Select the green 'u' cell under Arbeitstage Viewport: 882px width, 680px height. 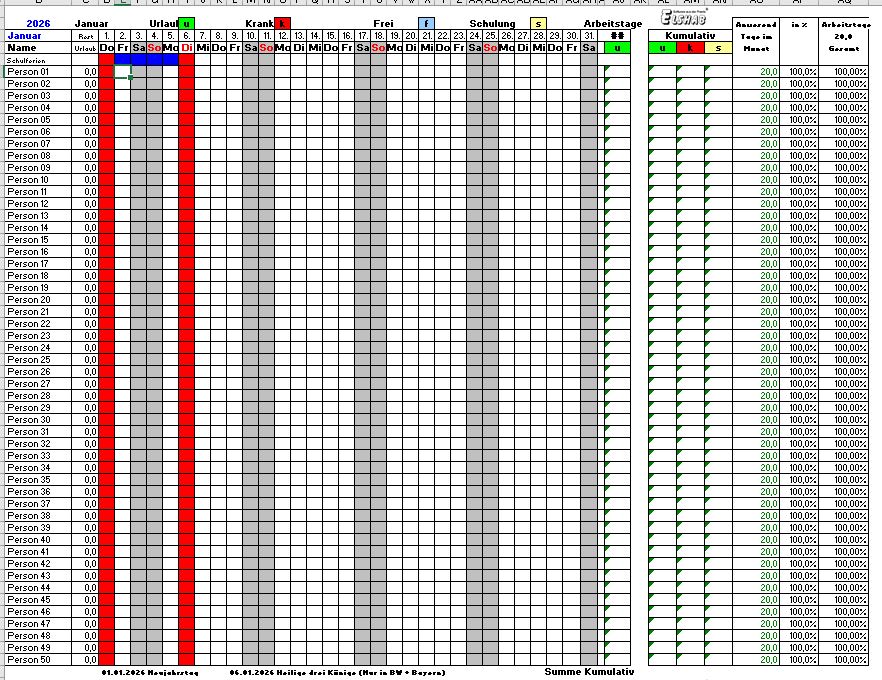pyautogui.click(x=617, y=47)
